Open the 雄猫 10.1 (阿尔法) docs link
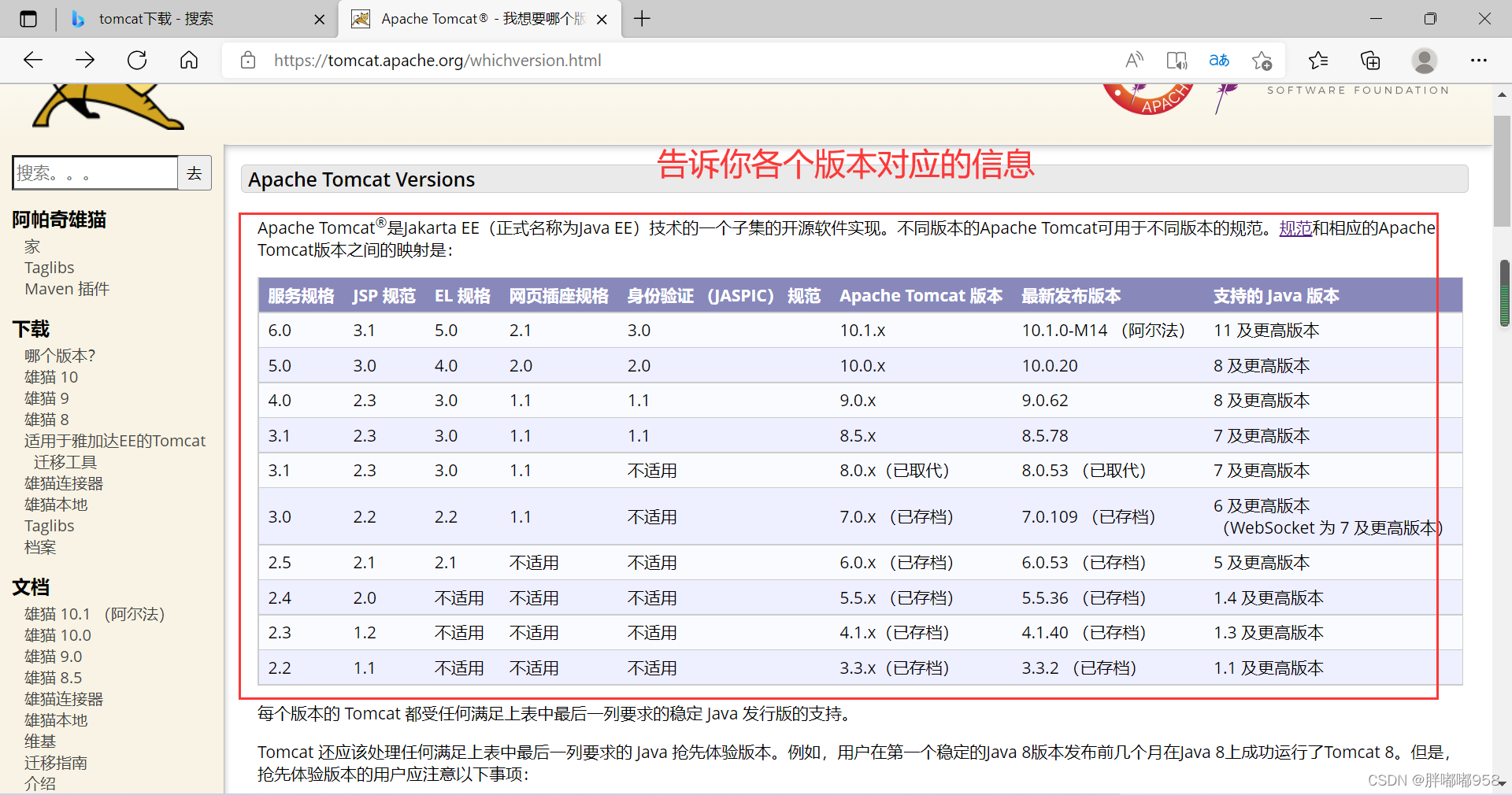Viewport: 1512px width, 795px height. [94, 614]
